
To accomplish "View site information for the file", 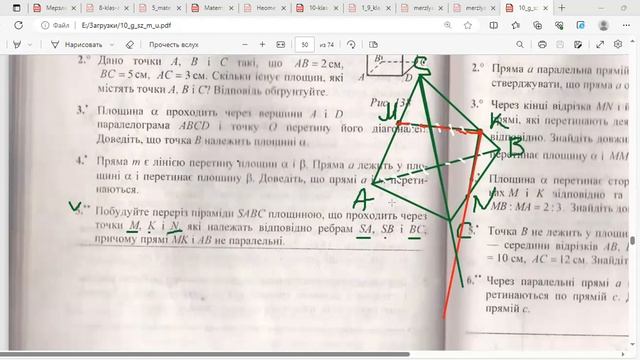I will pyautogui.click(x=45, y=25).
